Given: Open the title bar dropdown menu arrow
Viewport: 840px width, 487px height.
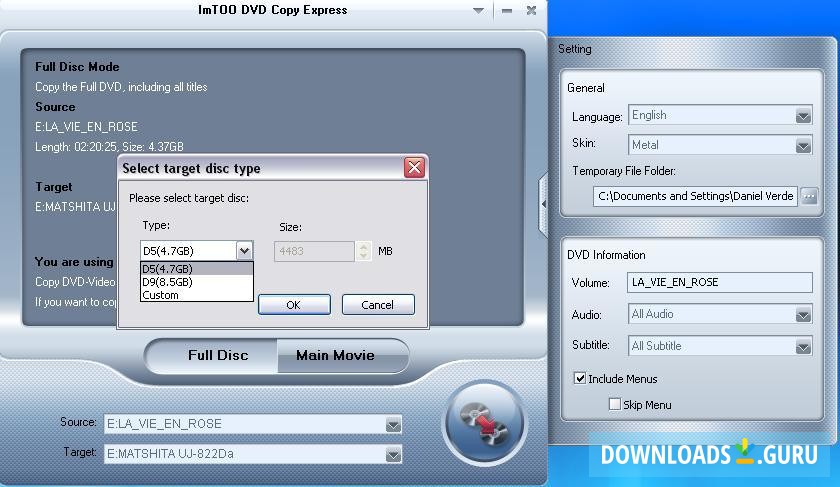Looking at the screenshot, I should 478,10.
